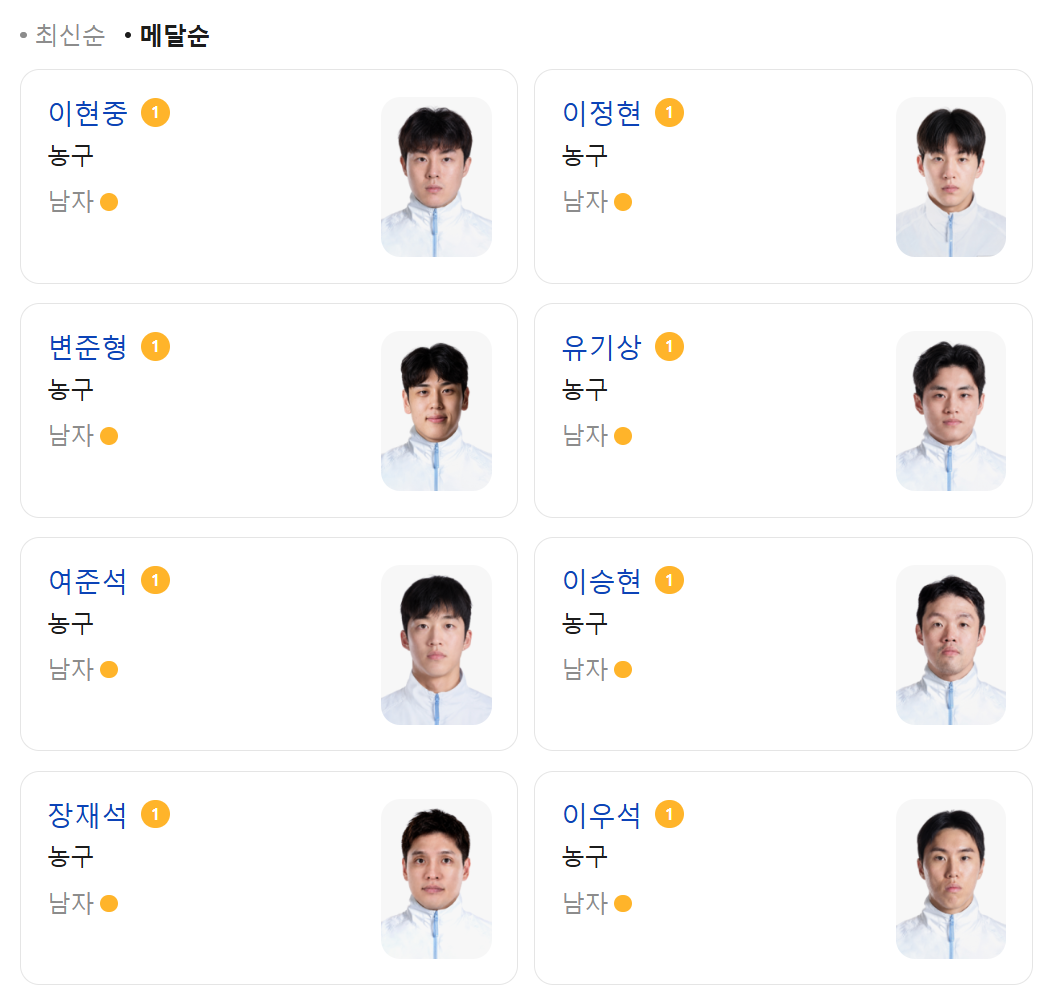
Task: Click the gold medal badge beside 이승현
Action: 669,580
